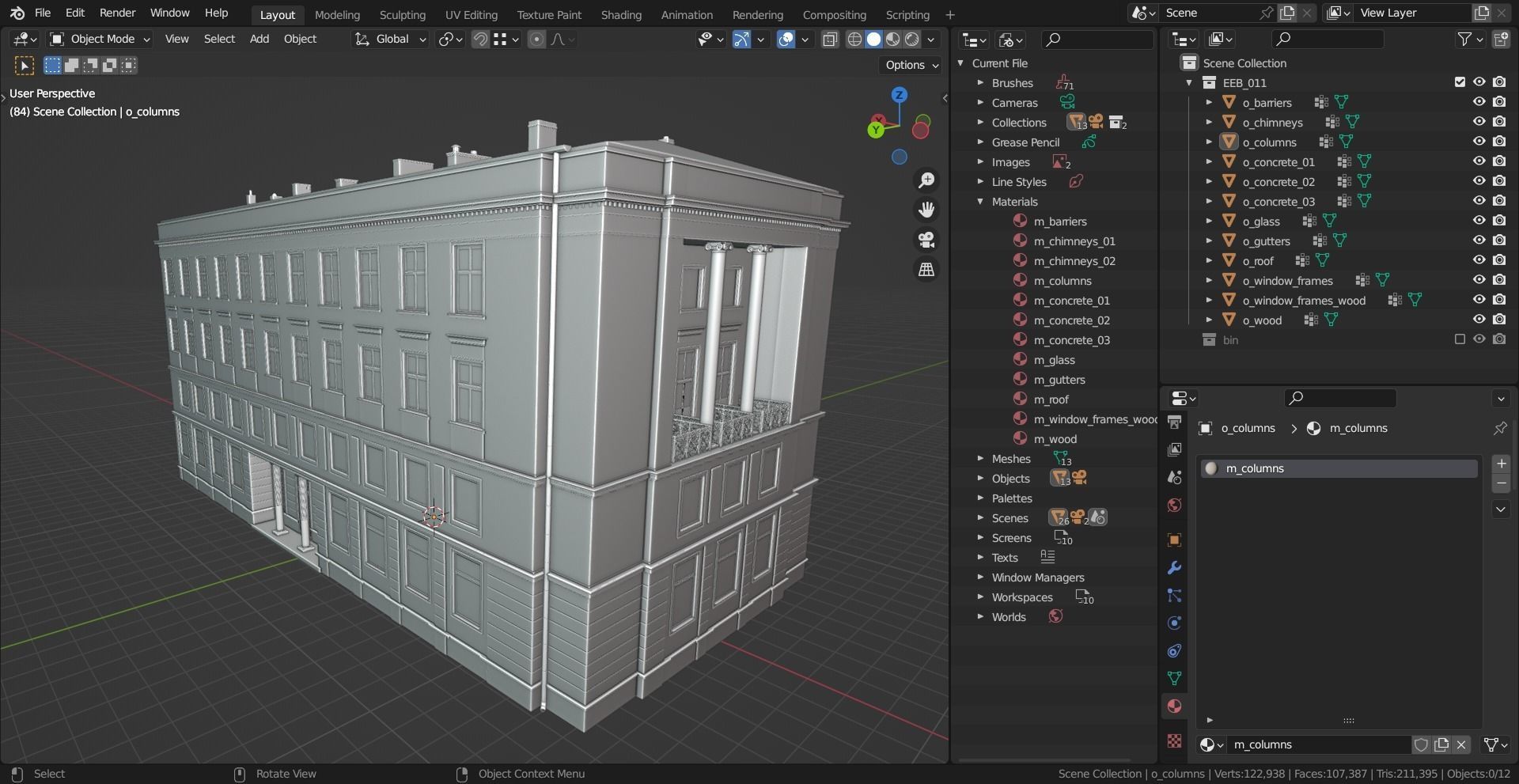The width and height of the screenshot is (1519, 784).
Task: Enable the bin collection checkbox
Action: pyautogui.click(x=1460, y=339)
